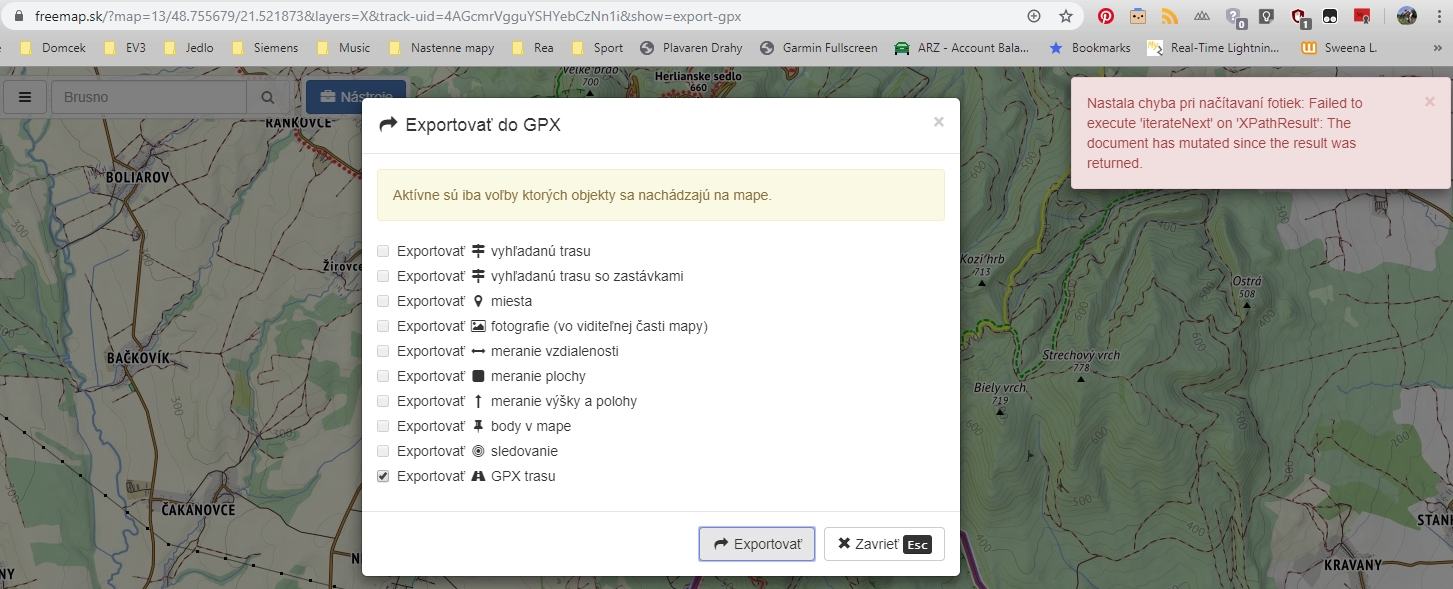
Task: Enable 'Exportovať miesta' checkbox
Action: pos(382,300)
